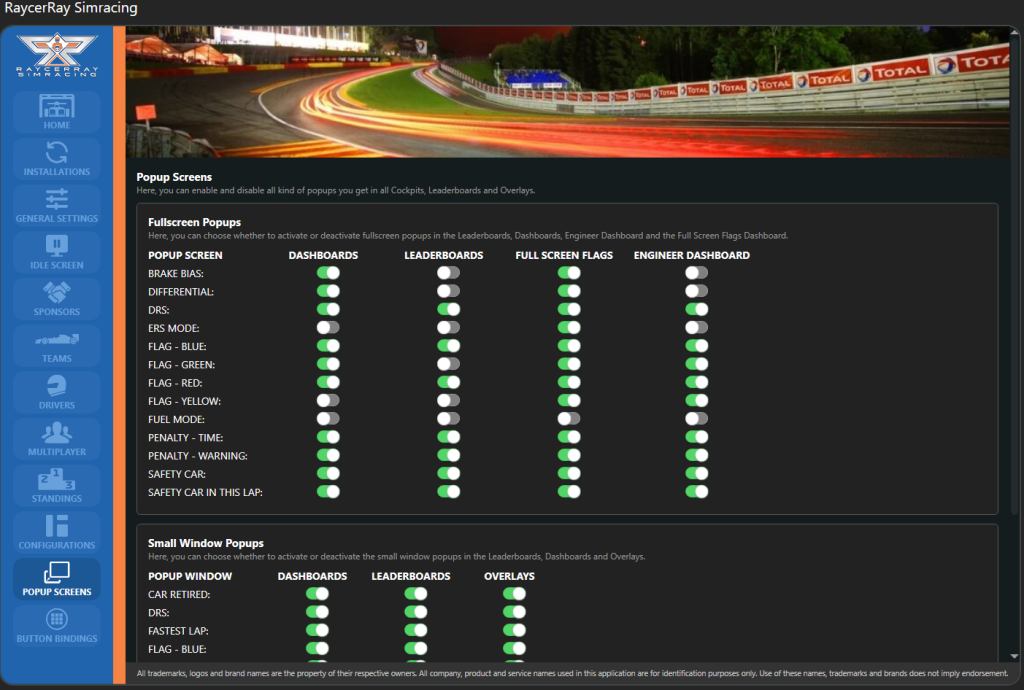The image size is (1024, 690).
Task: Disable Car Retired Overlays small popup
Action: click(x=515, y=594)
